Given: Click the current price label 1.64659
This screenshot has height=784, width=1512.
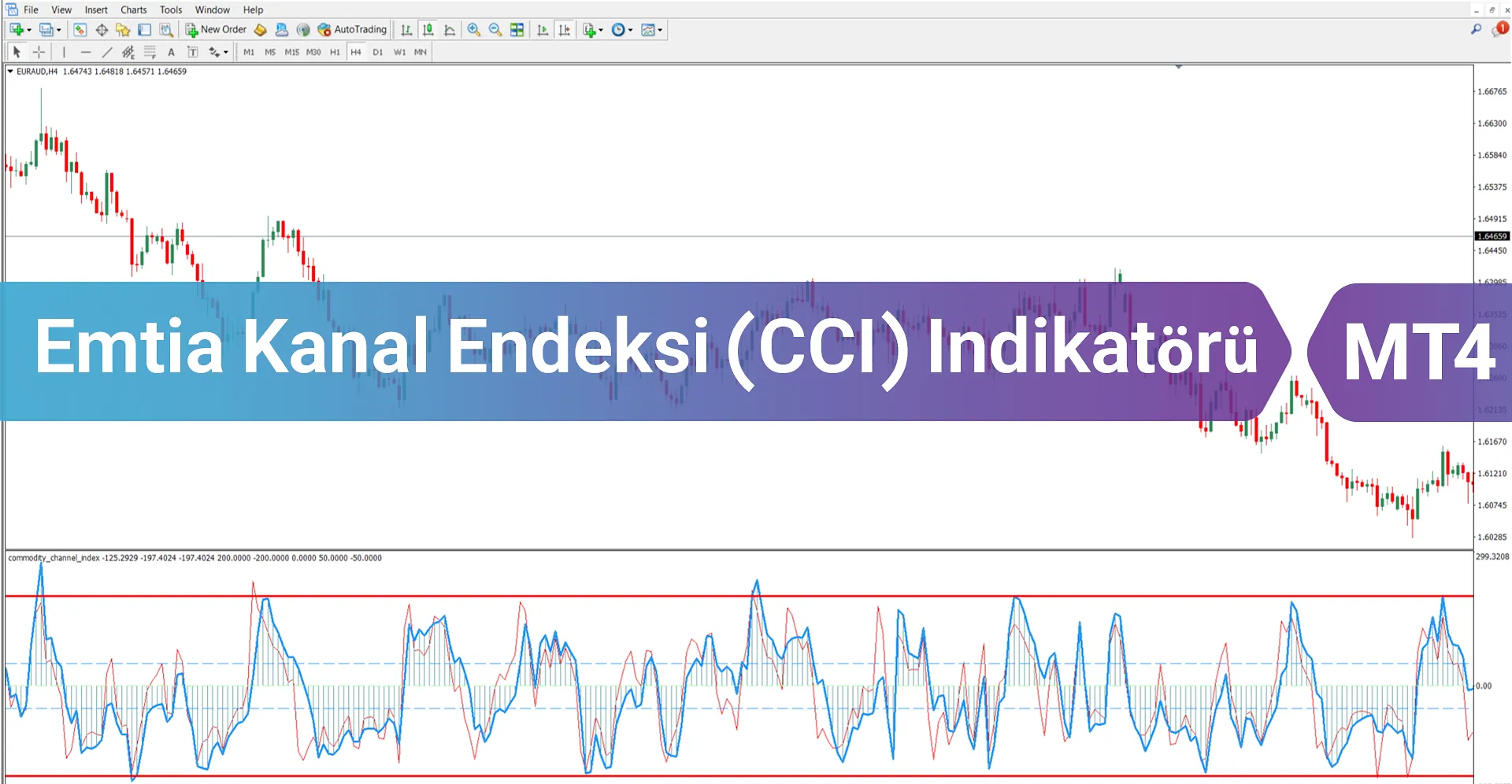Looking at the screenshot, I should pos(1492,236).
